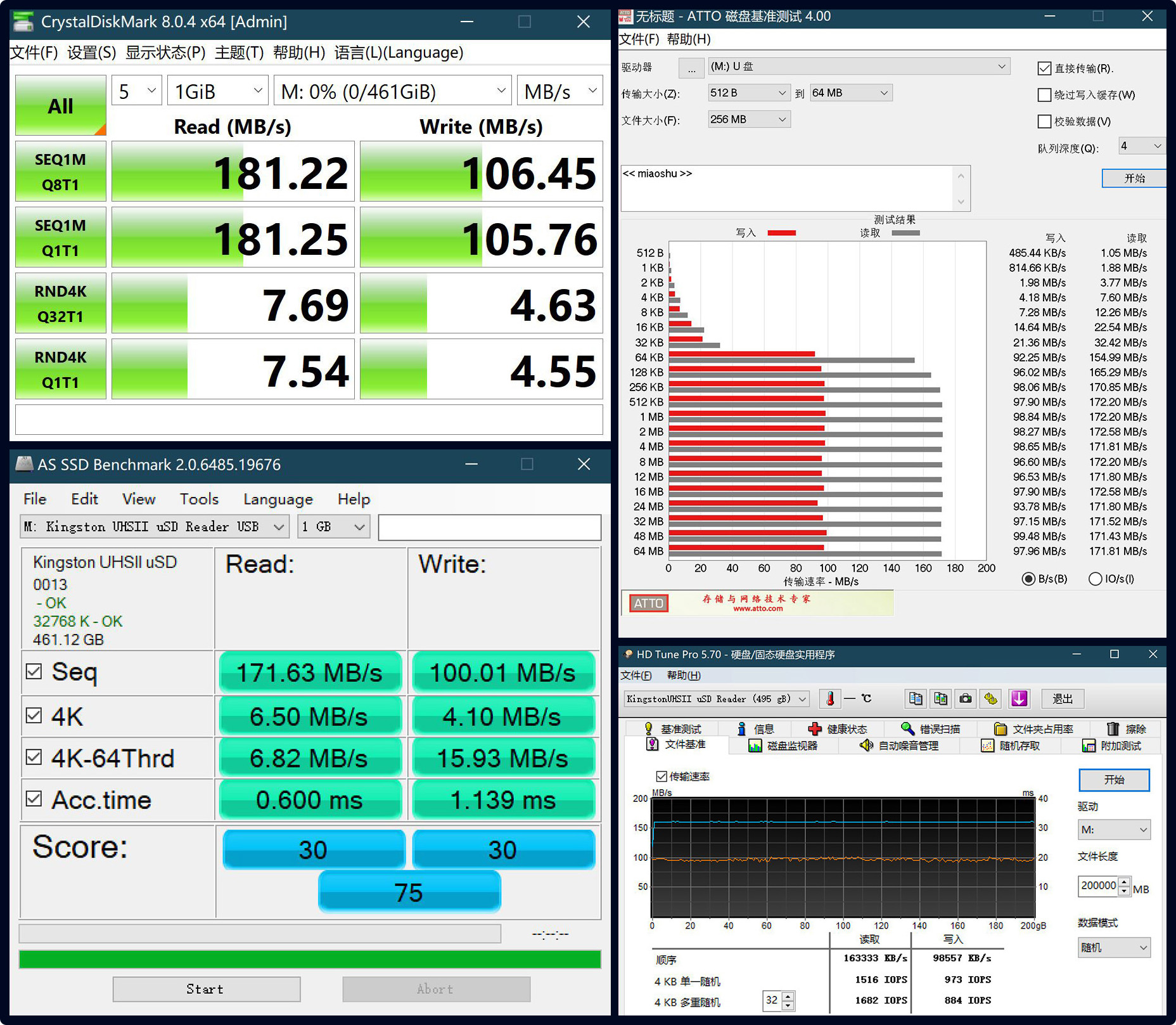Click the AS SSD Benchmark title bar icon
Viewport: 1176px width, 1025px height.
(x=24, y=464)
